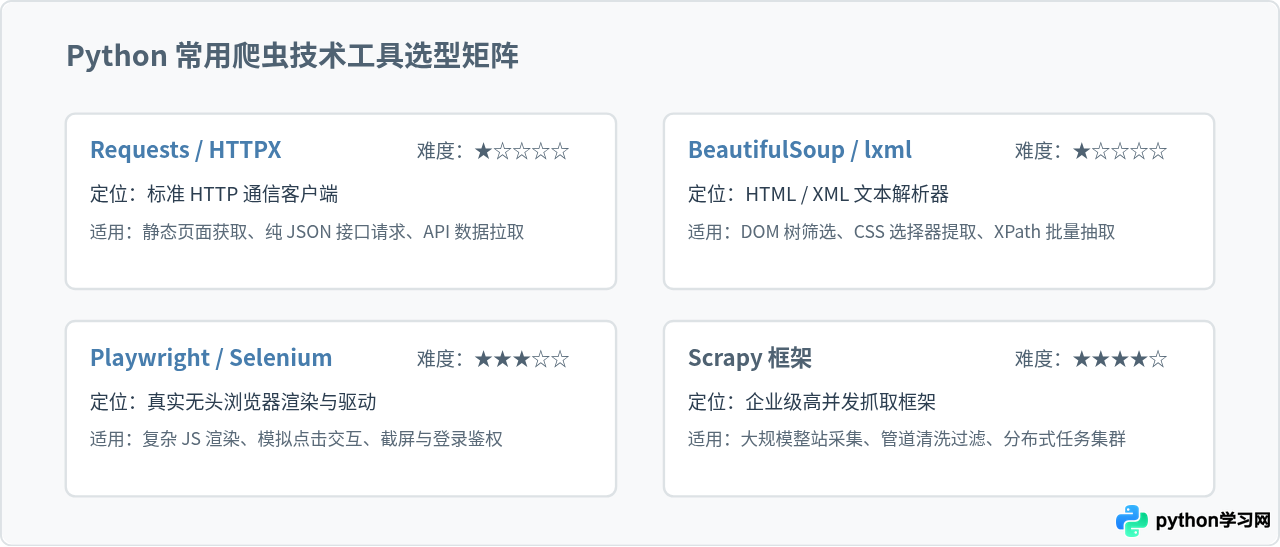Click the difficulty stars on BeautifulSoup / lxml card
Viewport: 1280px width, 547px height.
(1120, 151)
